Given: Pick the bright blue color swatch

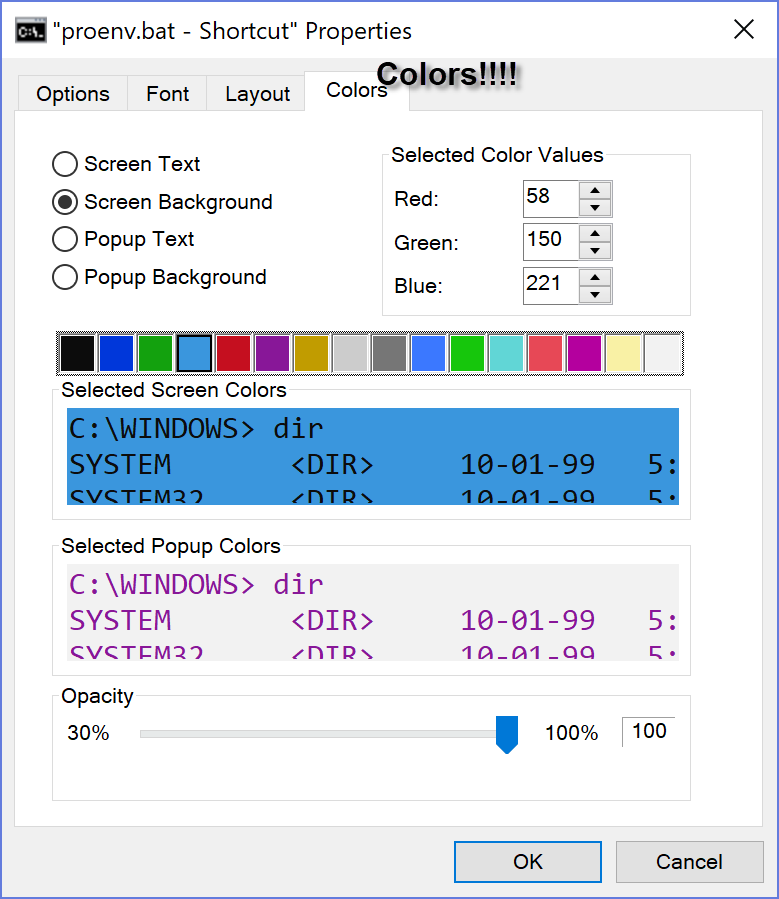Looking at the screenshot, I should (x=428, y=353).
